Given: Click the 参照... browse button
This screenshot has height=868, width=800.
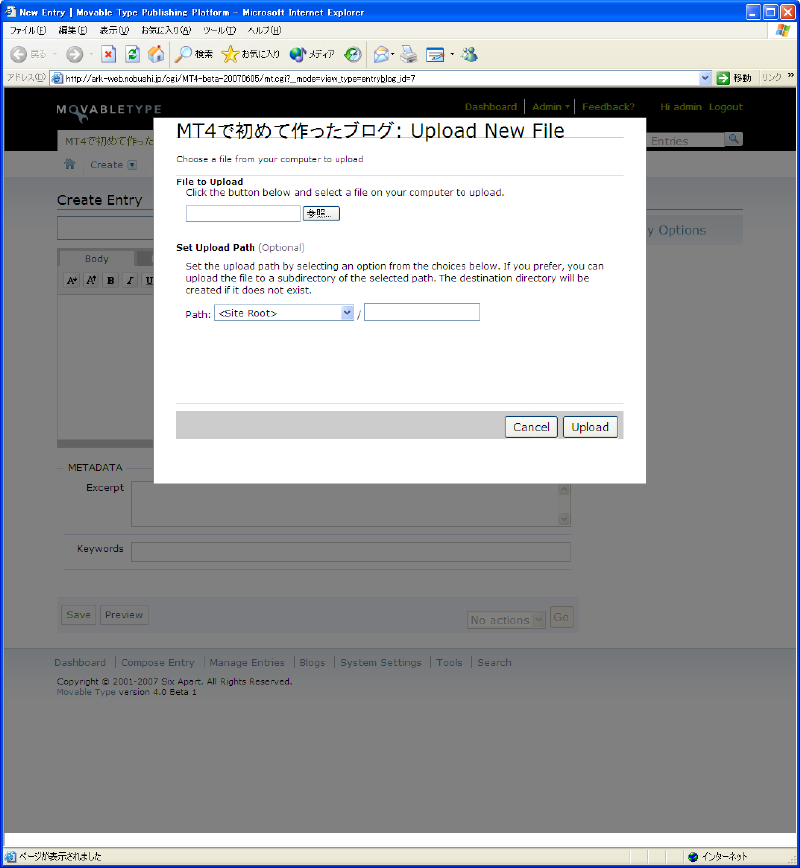Looking at the screenshot, I should [321, 213].
